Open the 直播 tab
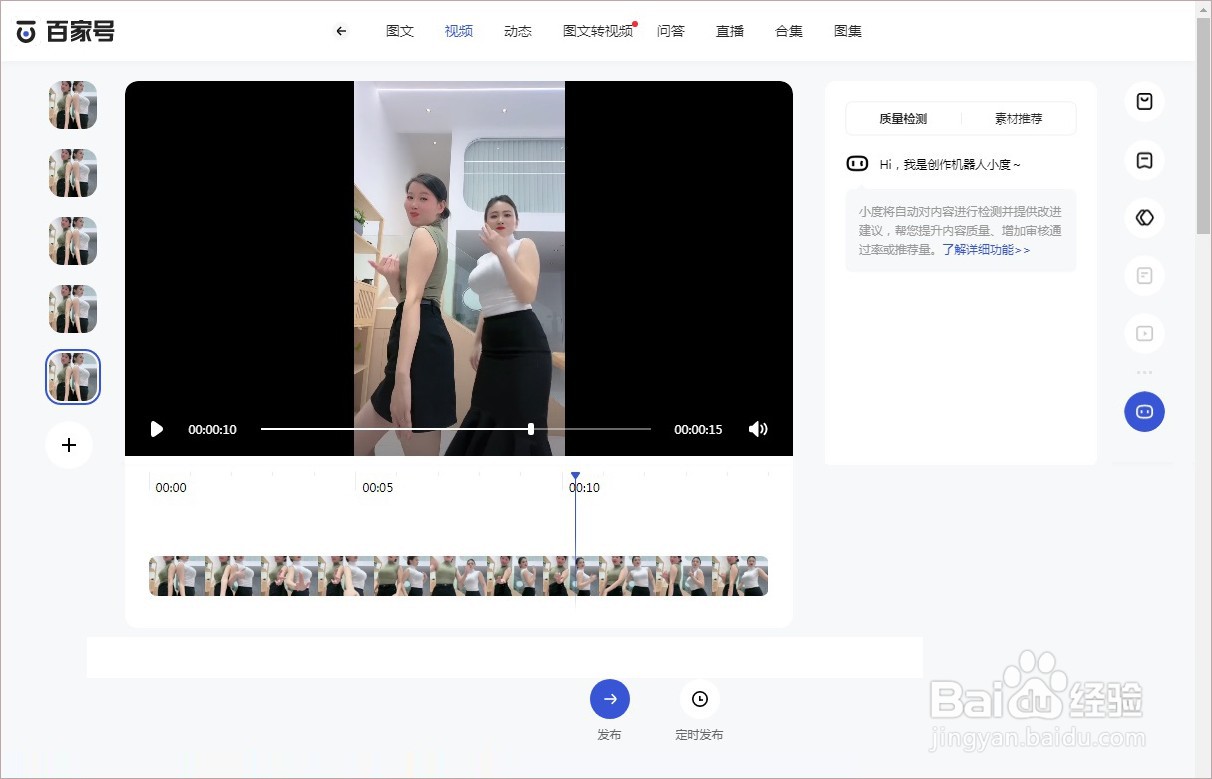The width and height of the screenshot is (1212, 779). tap(730, 31)
